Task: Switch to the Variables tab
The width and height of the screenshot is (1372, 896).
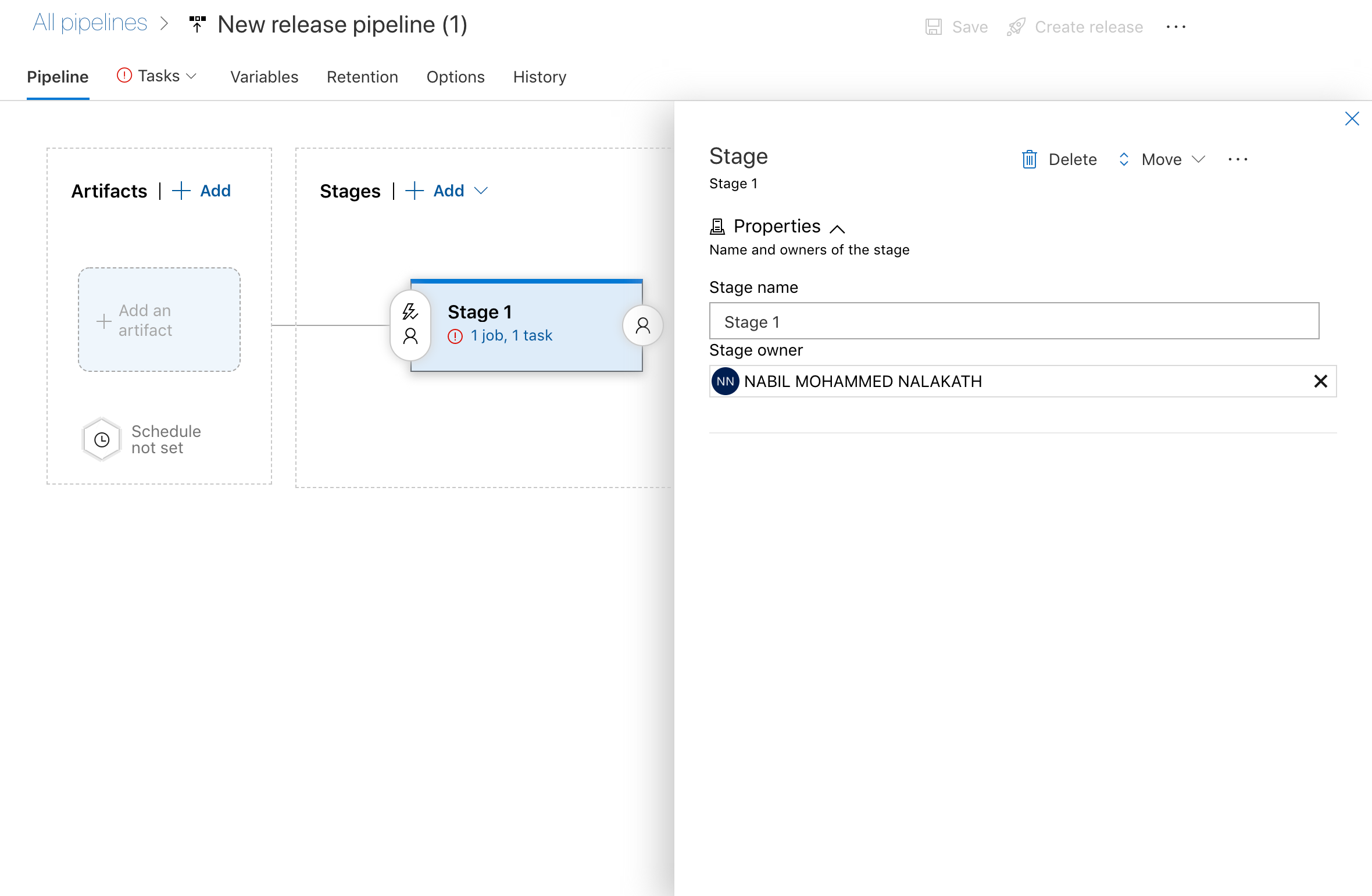Action: click(x=264, y=77)
